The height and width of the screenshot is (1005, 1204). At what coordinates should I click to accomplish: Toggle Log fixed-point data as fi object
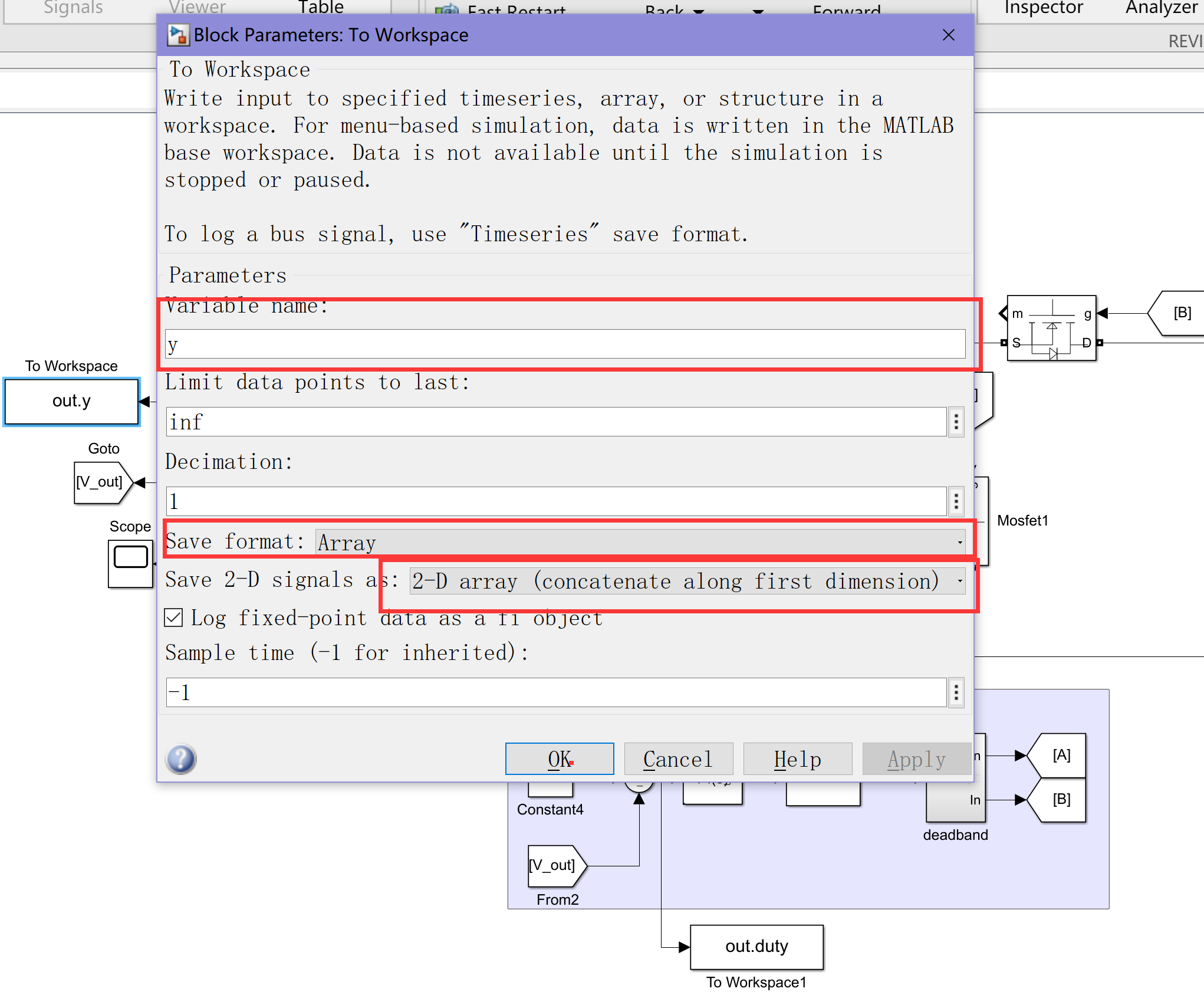(x=173, y=618)
